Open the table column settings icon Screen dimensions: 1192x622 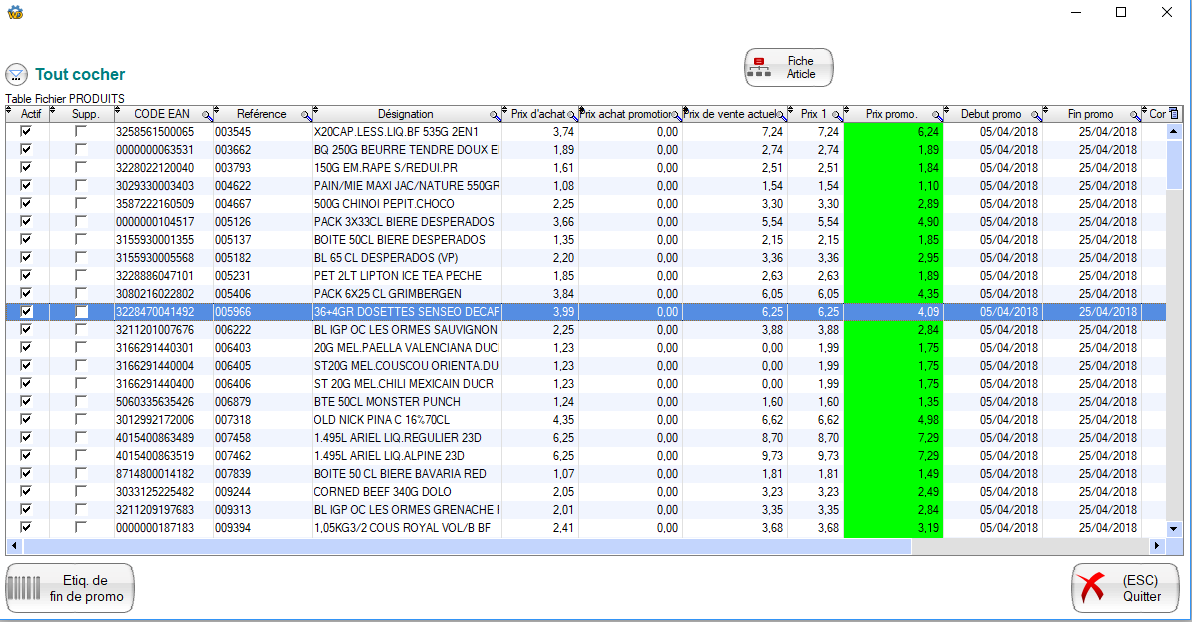(1174, 114)
